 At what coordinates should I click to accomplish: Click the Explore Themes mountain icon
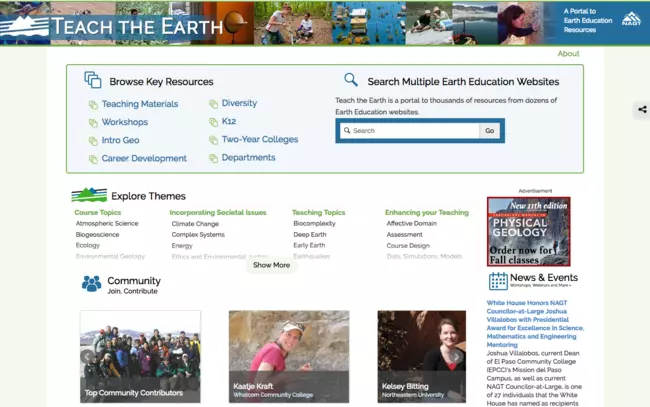tap(89, 195)
